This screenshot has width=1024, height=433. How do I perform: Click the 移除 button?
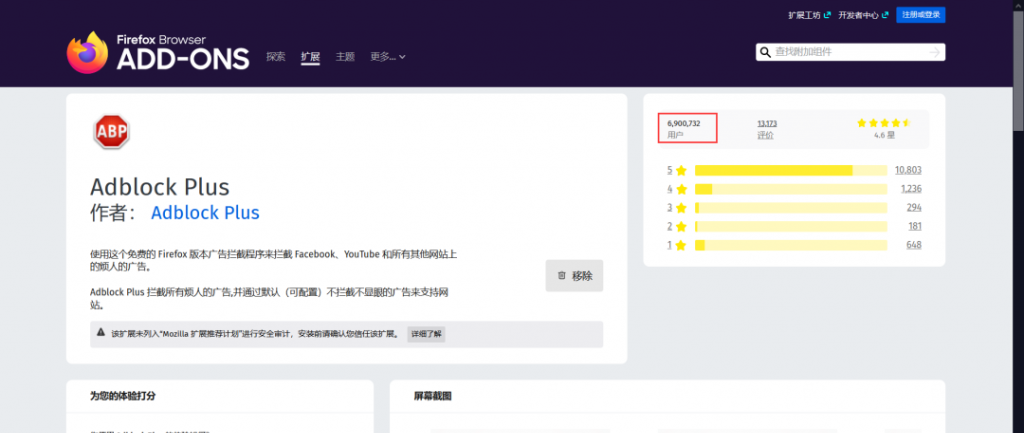[575, 276]
